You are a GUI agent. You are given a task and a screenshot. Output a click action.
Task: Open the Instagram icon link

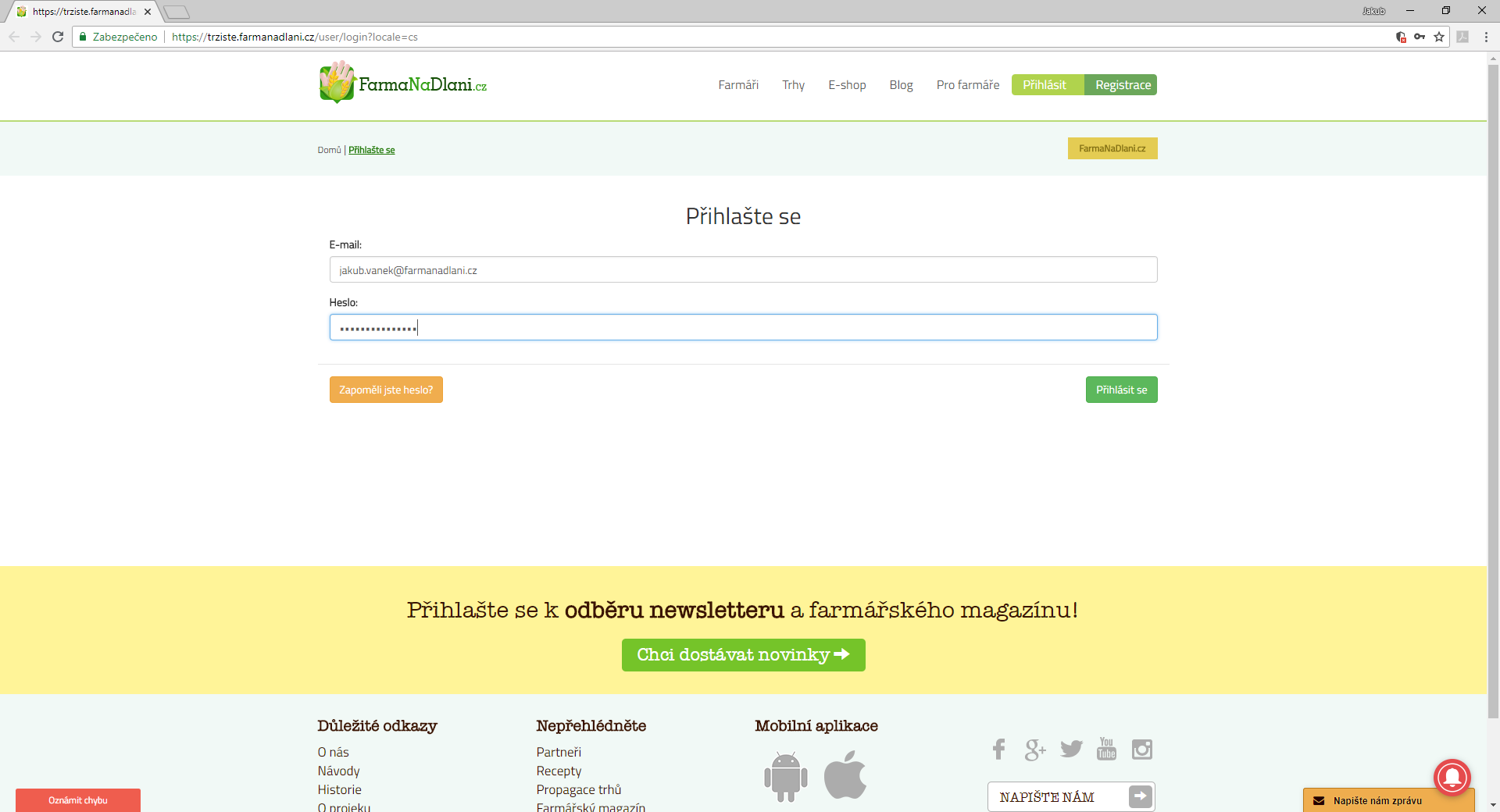[x=1142, y=750]
